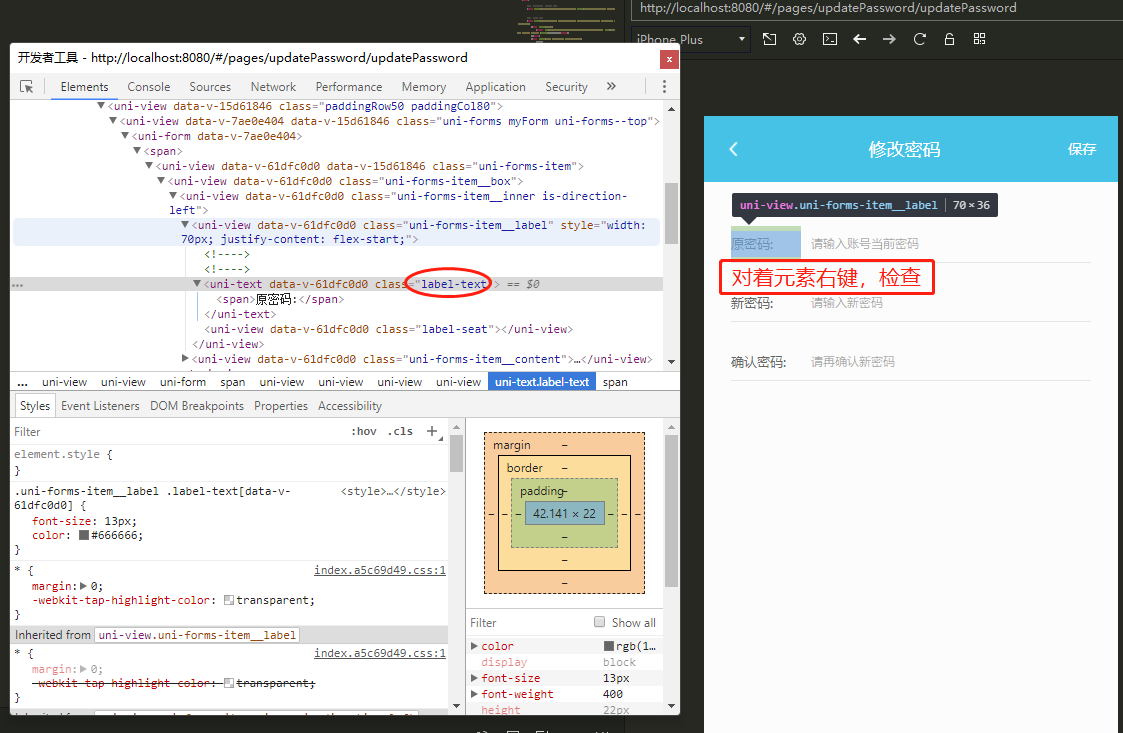Toggle -webkit-tap-highlight-color transparent swatch
The width and height of the screenshot is (1123, 733).
click(x=229, y=600)
